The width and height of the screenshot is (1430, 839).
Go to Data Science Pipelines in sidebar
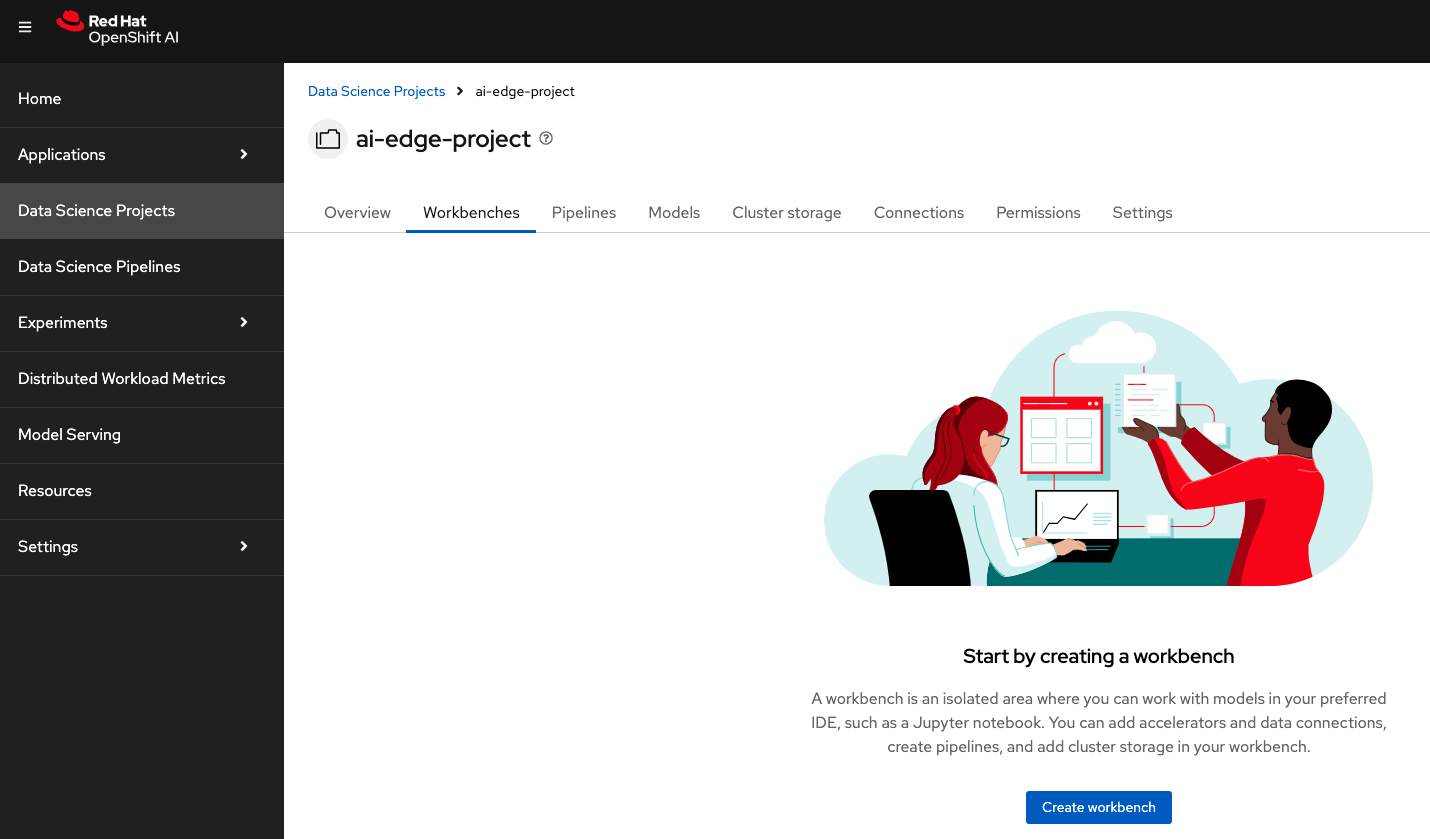pyautogui.click(x=99, y=267)
